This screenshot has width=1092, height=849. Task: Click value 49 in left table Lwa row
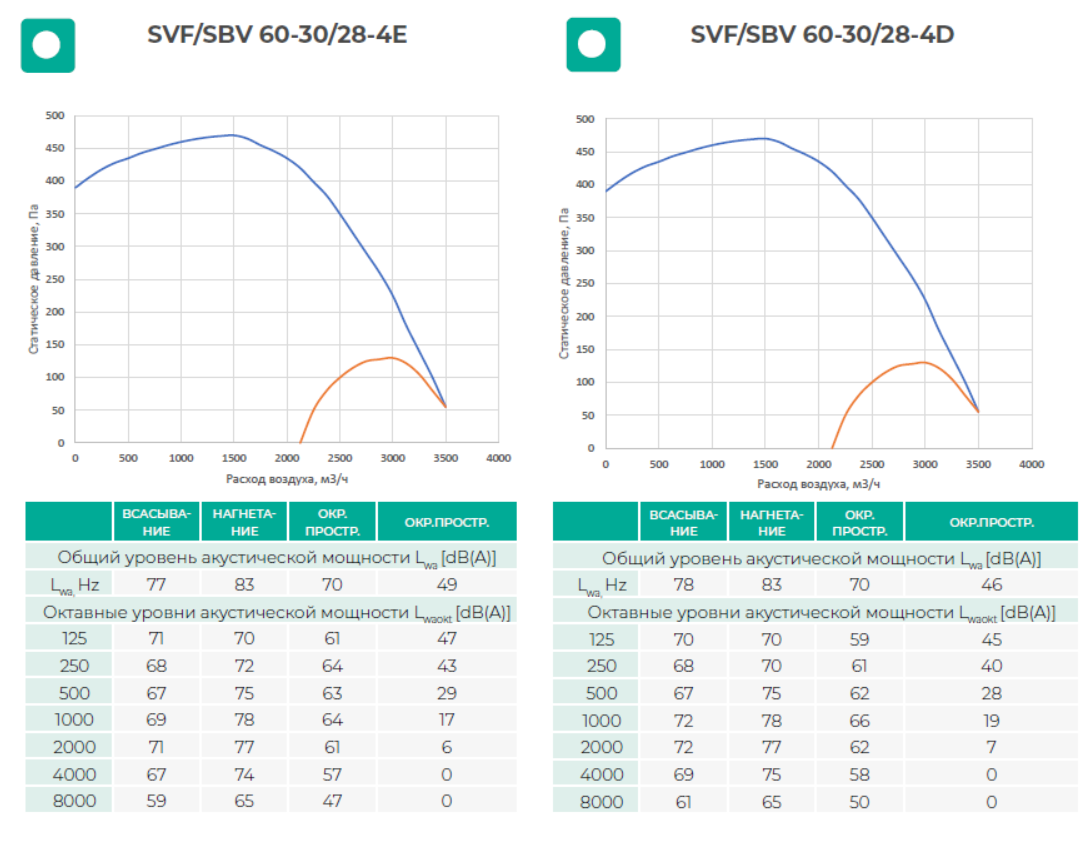[446, 585]
